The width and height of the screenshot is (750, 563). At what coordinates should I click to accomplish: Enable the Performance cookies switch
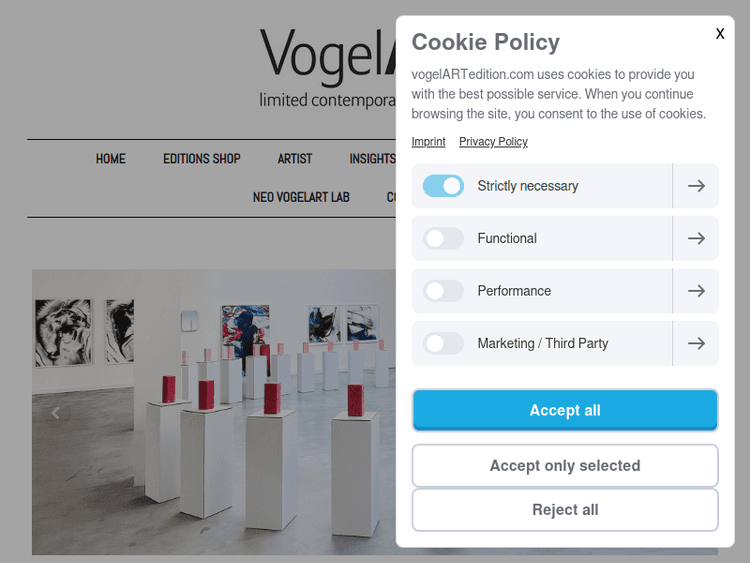[x=443, y=291]
